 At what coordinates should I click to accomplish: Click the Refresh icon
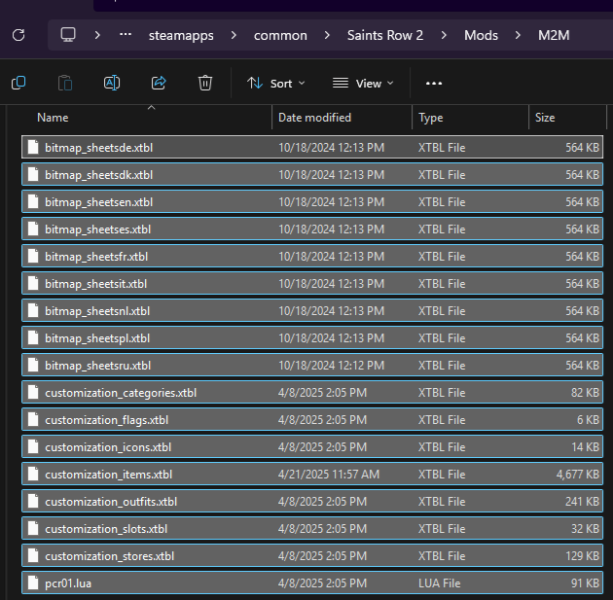click(x=18, y=35)
